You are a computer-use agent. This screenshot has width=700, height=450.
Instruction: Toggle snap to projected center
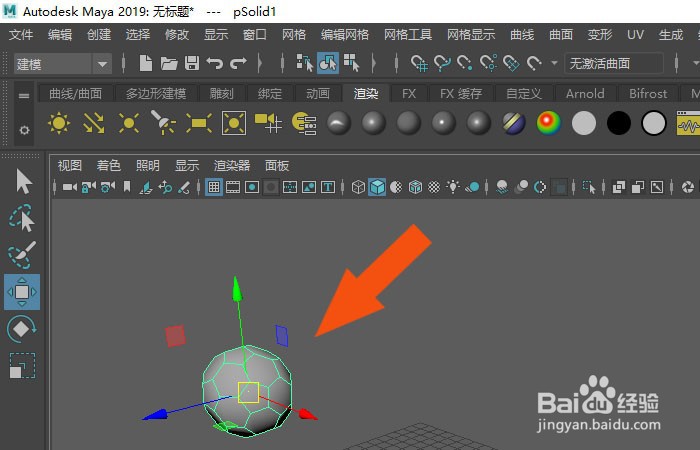point(488,63)
